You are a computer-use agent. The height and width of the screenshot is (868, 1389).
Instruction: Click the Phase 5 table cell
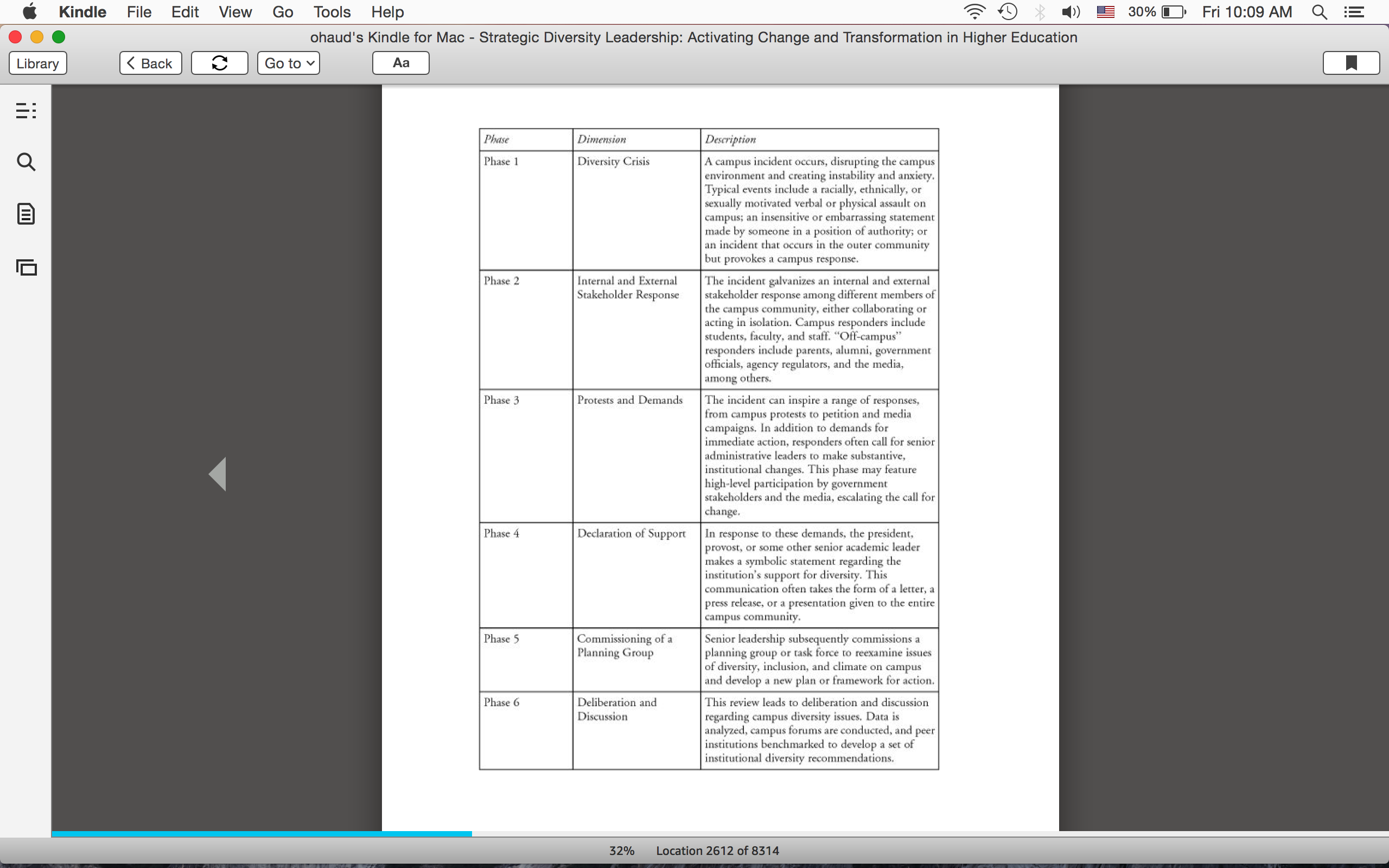(x=526, y=660)
